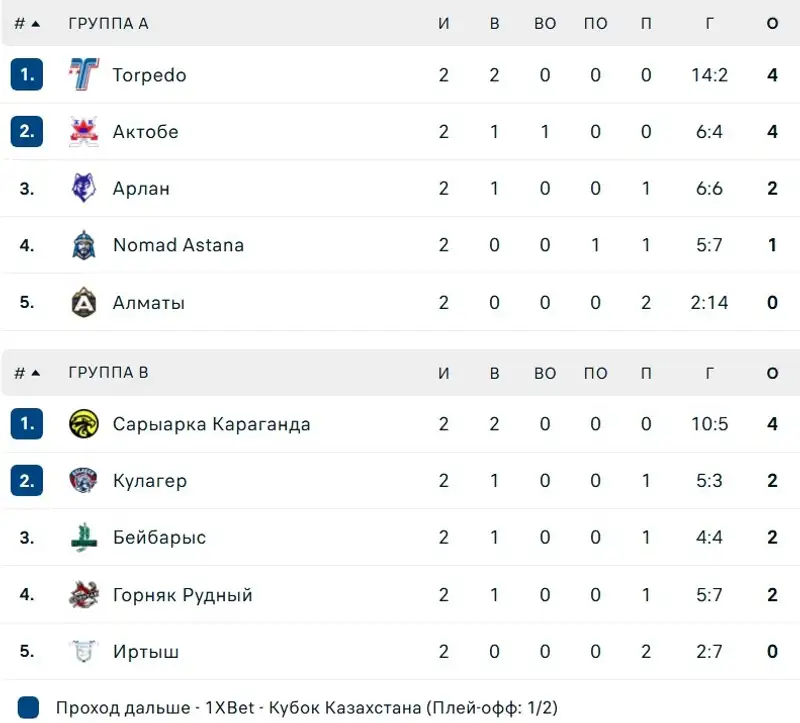This screenshot has height=723, width=800.
Task: Select the Горняк Рудный logo
Action: click(84, 594)
